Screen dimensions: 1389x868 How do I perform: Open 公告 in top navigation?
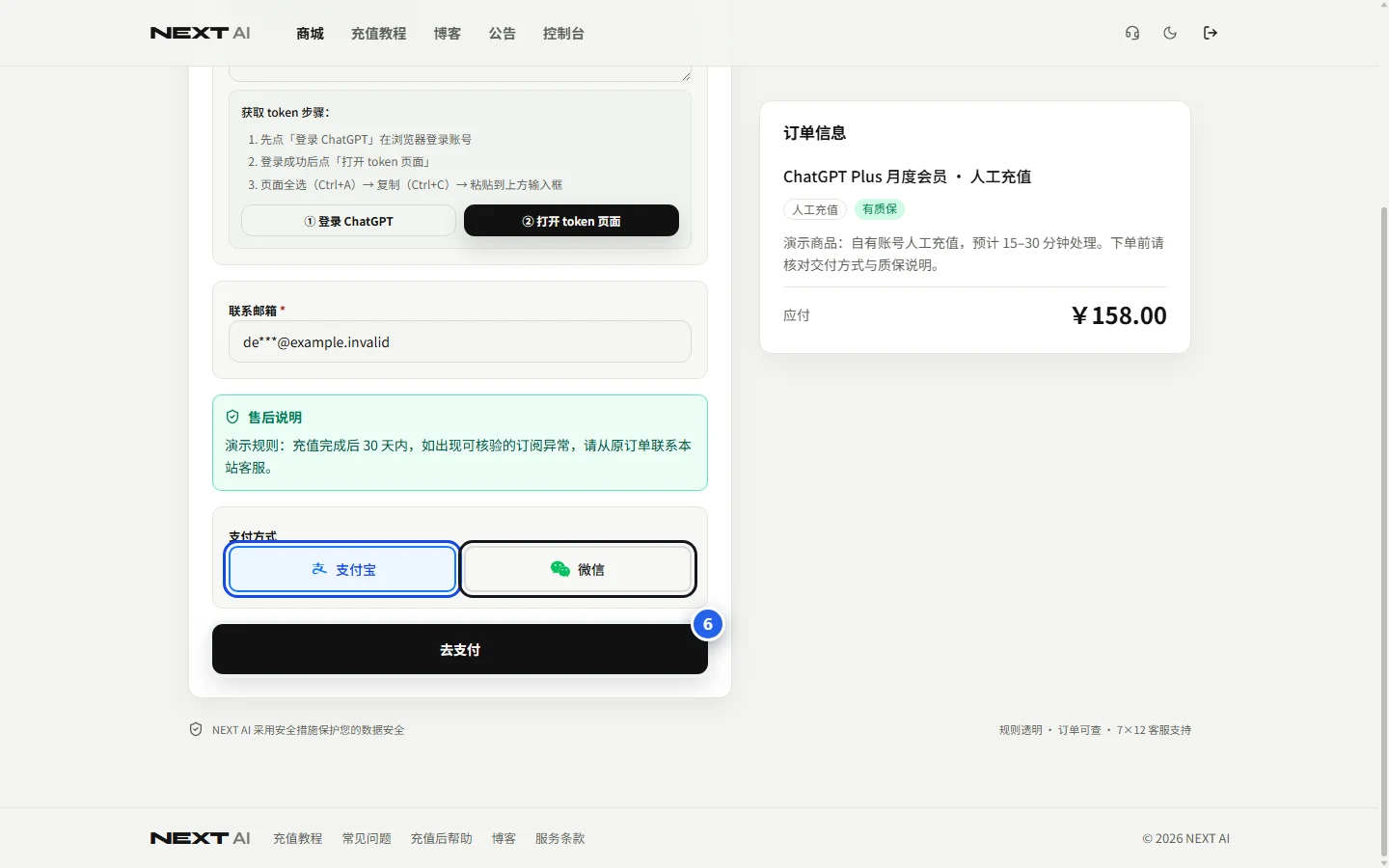coord(502,34)
